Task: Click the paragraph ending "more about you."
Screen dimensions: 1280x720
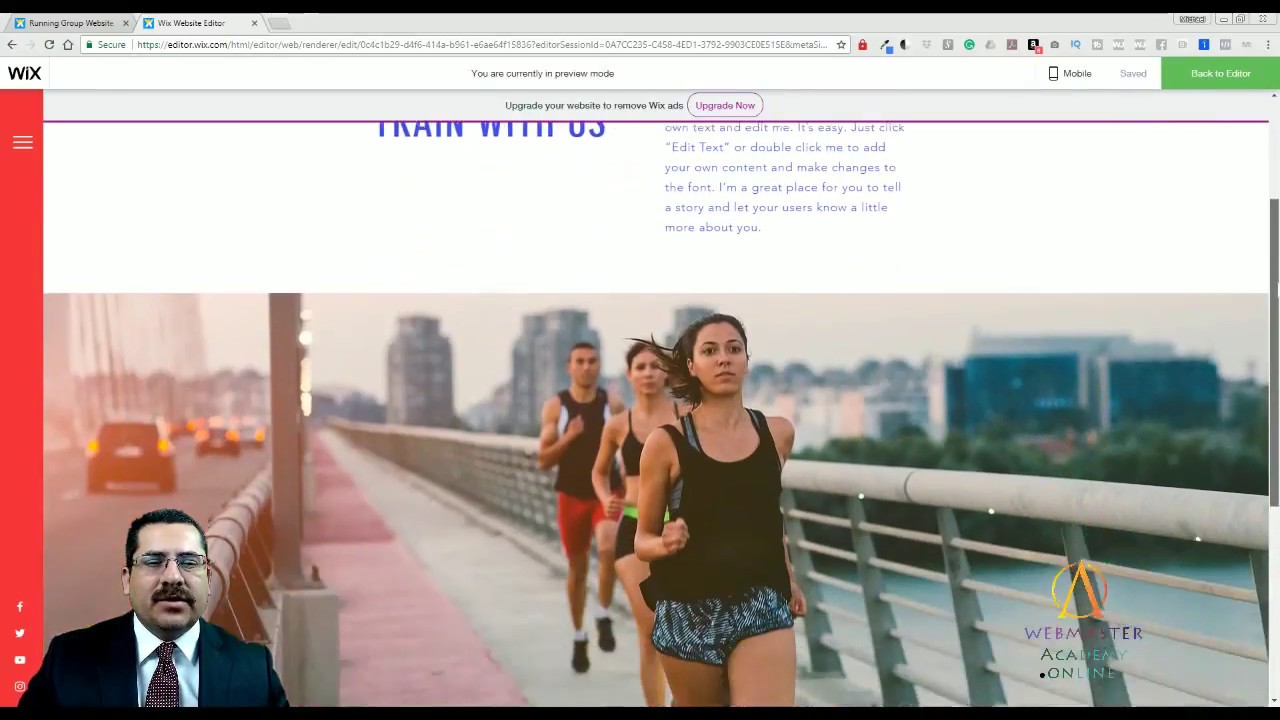Action: coord(785,177)
